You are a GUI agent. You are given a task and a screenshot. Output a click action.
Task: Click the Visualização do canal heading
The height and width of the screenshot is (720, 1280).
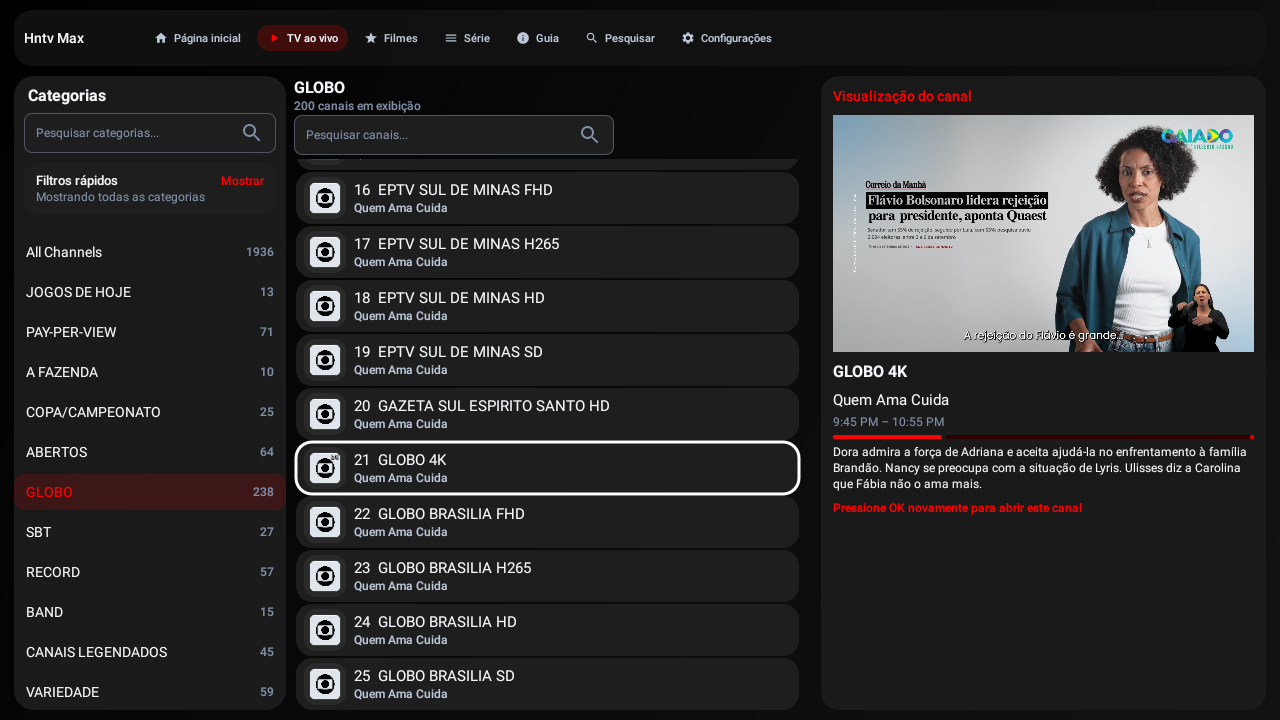(x=902, y=96)
